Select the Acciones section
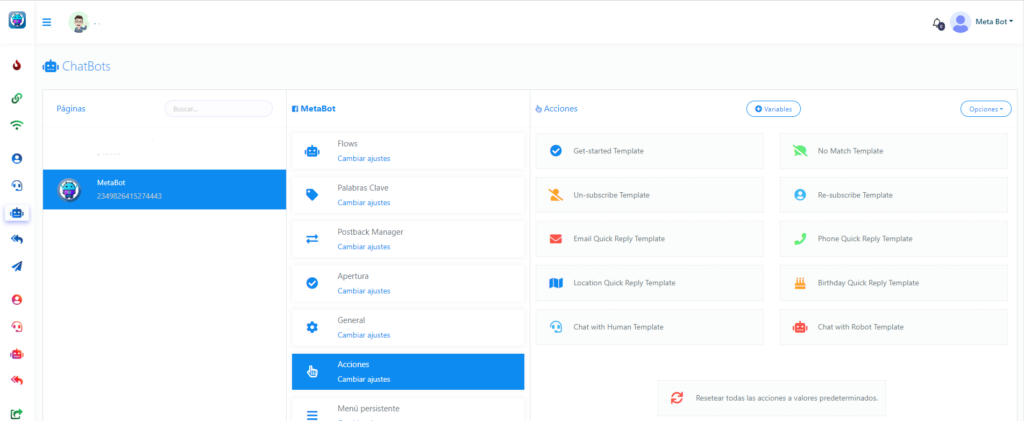The image size is (1024, 421). (x=408, y=372)
